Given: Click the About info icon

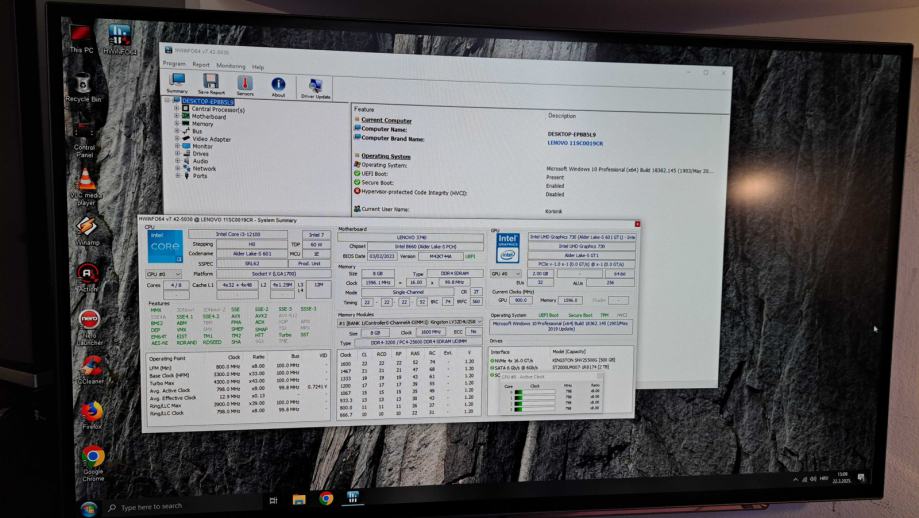Looking at the screenshot, I should [x=278, y=86].
